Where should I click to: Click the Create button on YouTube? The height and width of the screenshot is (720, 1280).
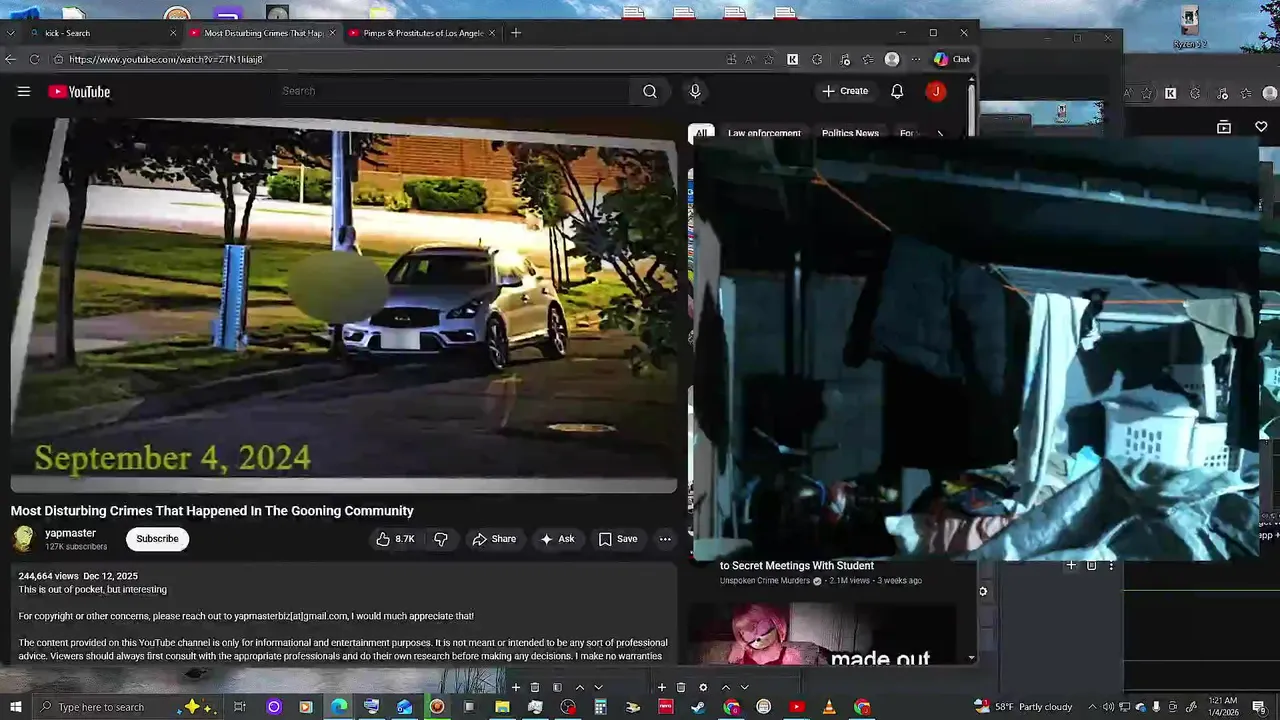(x=845, y=91)
